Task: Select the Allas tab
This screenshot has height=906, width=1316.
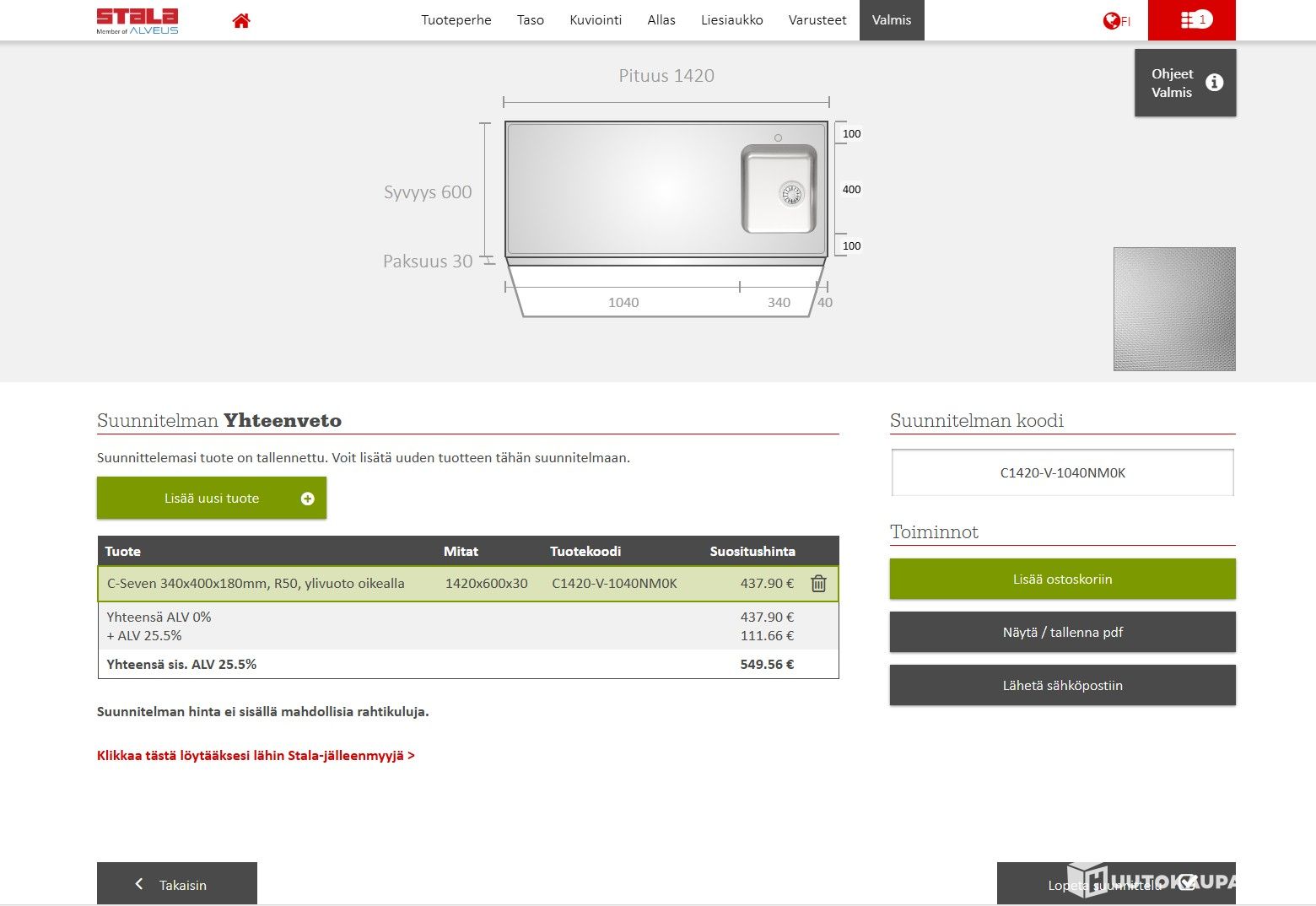Action: click(661, 20)
